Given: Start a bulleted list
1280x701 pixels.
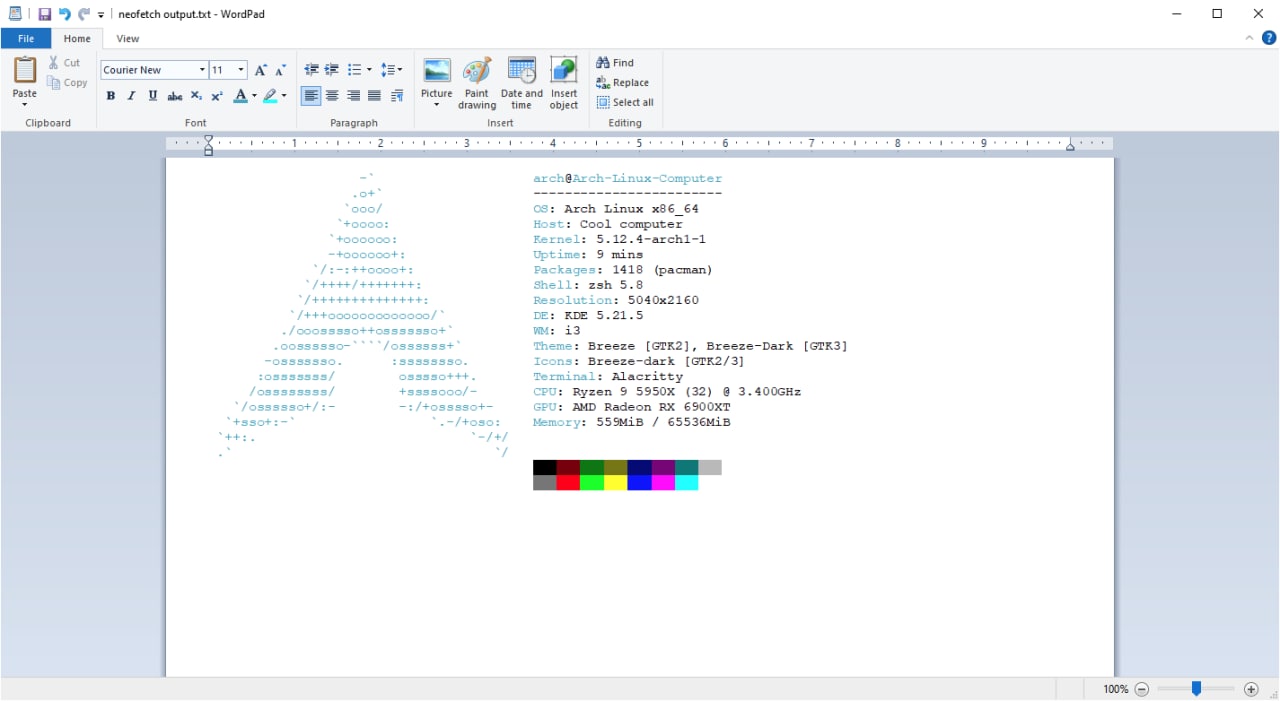Looking at the screenshot, I should tap(354, 70).
